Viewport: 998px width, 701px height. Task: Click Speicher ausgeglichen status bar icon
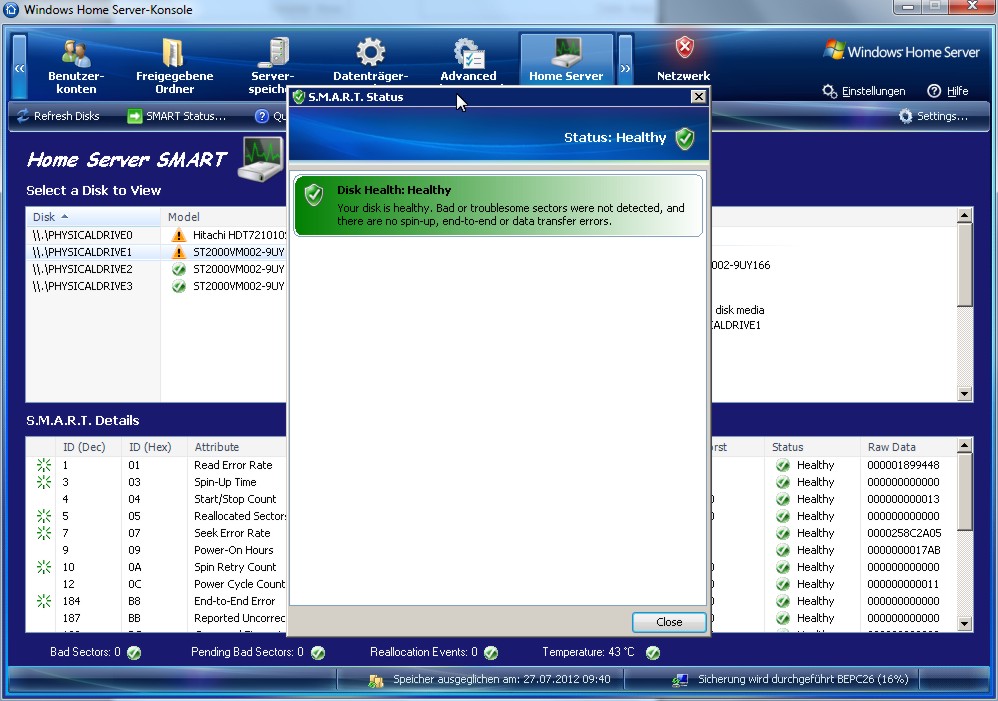tap(376, 681)
